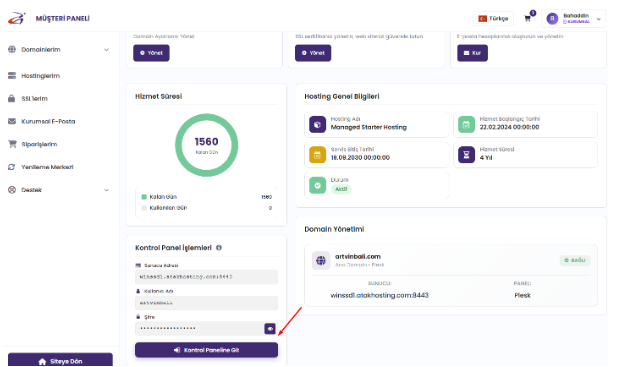Click lifebuoy icon next to Destek
The height and width of the screenshot is (367, 619).
point(12,190)
